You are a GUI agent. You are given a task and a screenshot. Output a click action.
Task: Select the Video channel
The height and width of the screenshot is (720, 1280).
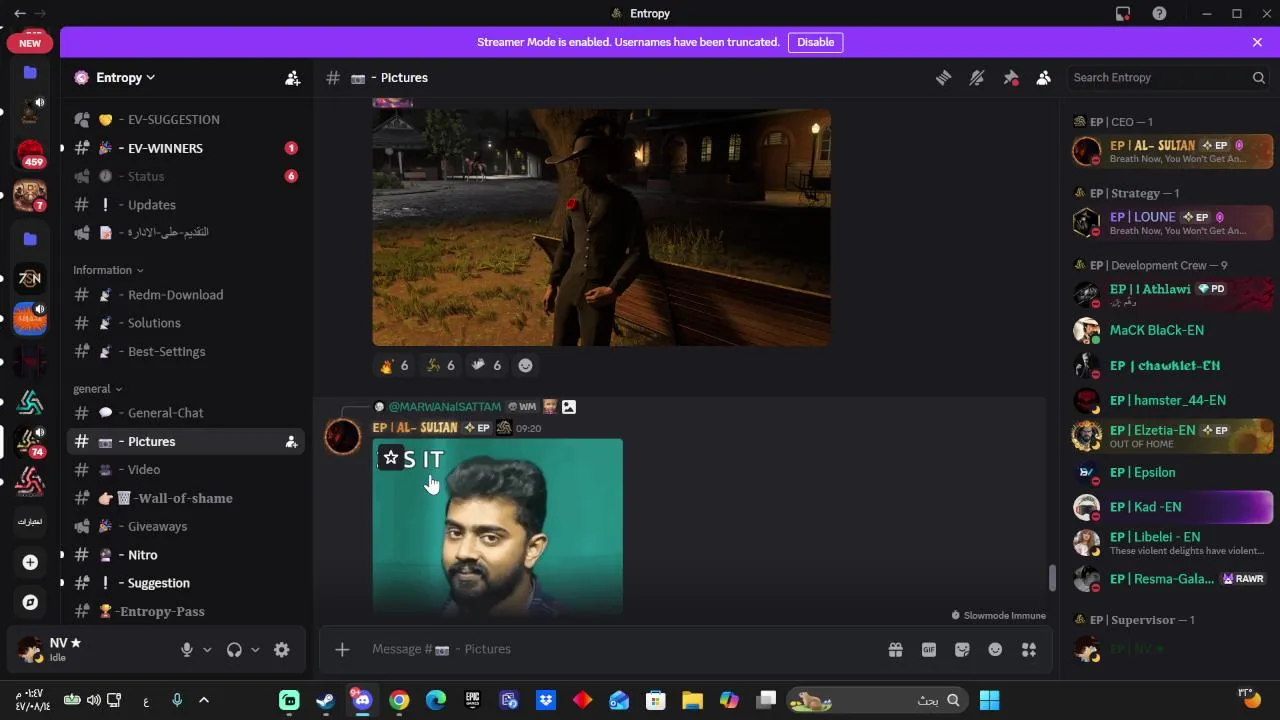[x=186, y=470]
